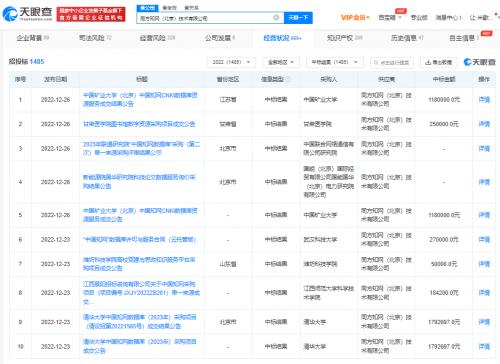The image size is (500, 364).
Task: Open 消息中心 in the header
Action: point(448,18)
